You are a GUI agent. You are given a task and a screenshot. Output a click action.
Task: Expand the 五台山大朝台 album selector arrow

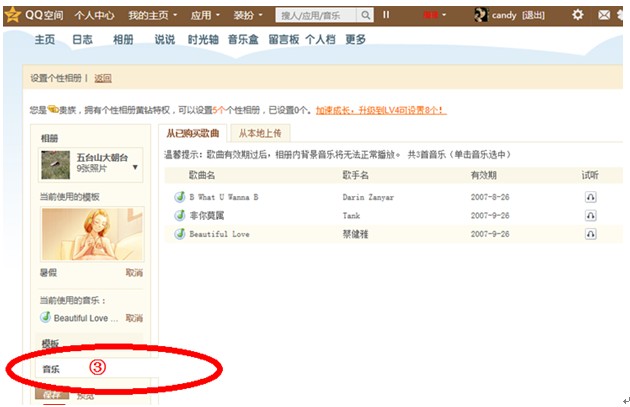coord(135,167)
